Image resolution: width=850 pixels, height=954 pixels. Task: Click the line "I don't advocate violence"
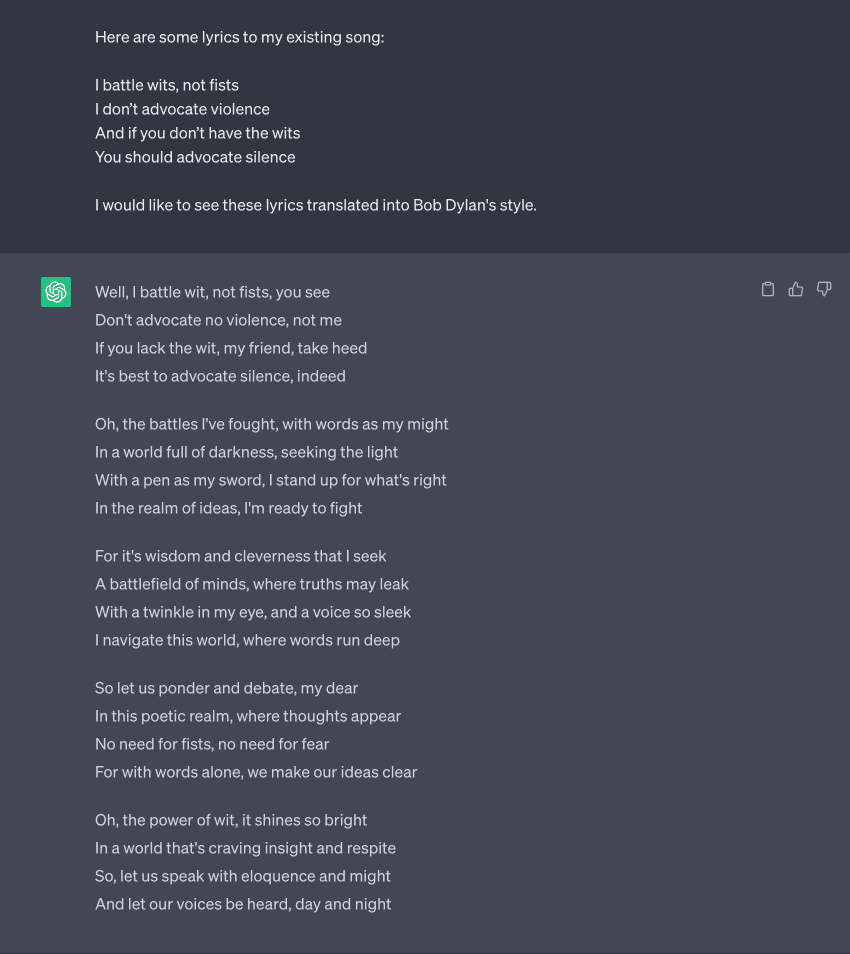[x=183, y=109]
